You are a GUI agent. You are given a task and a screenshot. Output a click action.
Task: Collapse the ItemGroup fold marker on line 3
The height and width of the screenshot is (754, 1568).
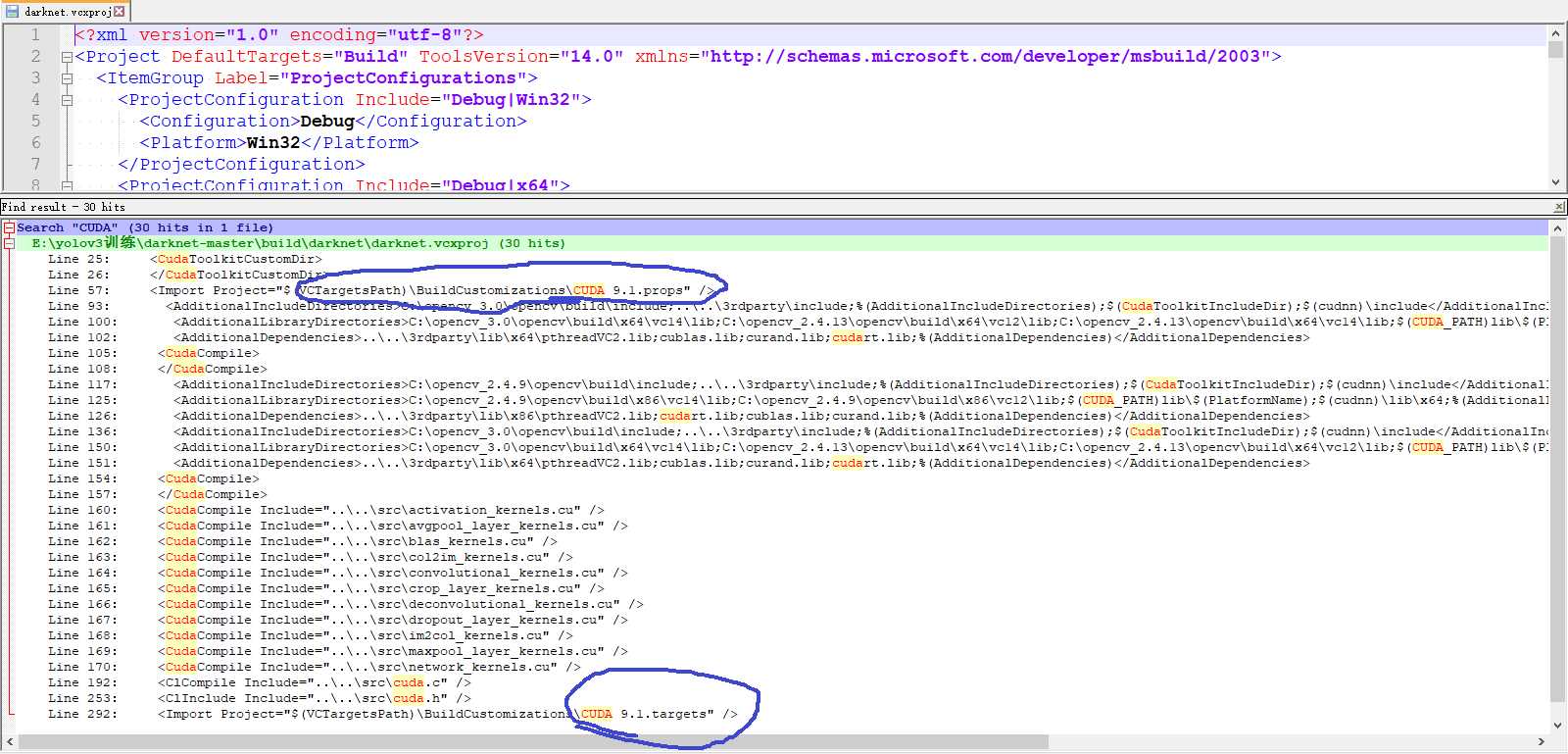click(x=67, y=78)
